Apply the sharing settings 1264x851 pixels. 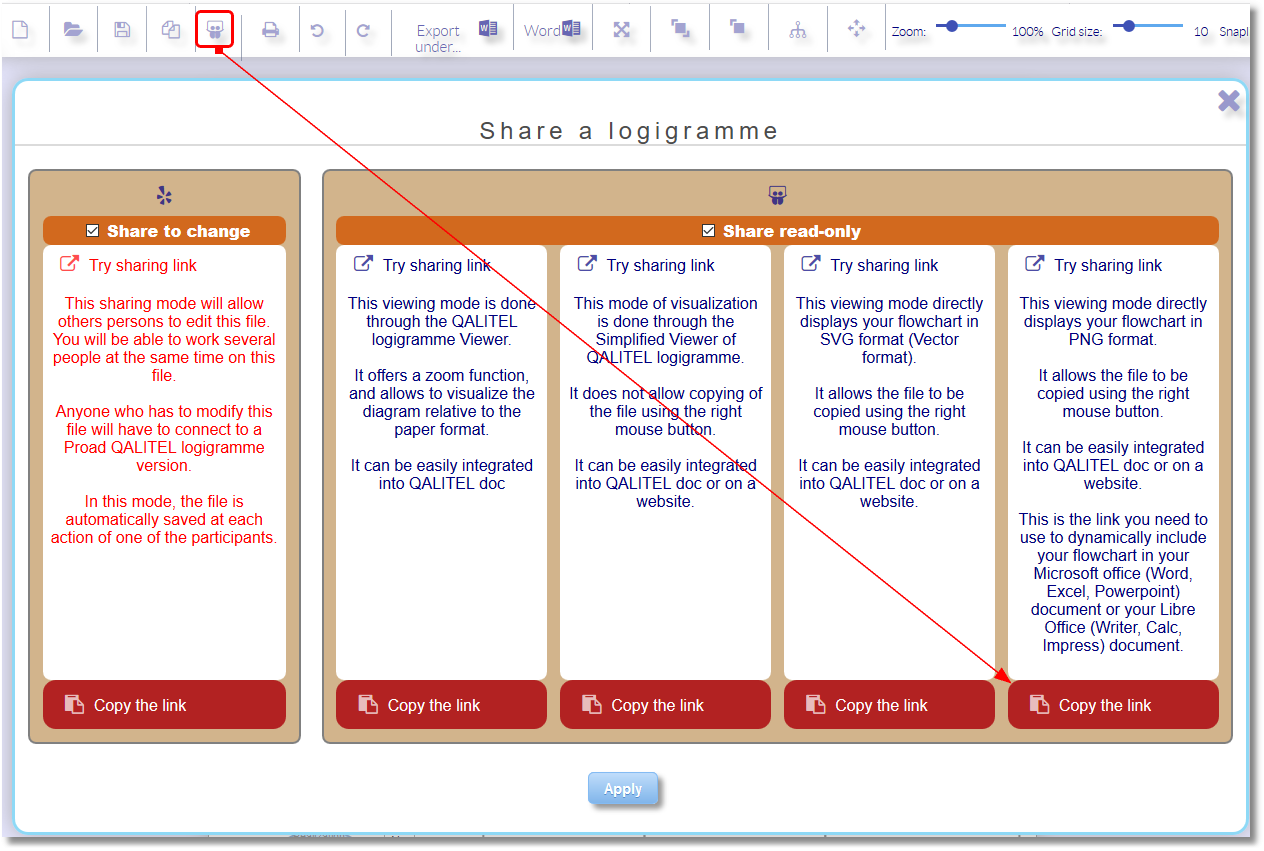click(x=623, y=788)
